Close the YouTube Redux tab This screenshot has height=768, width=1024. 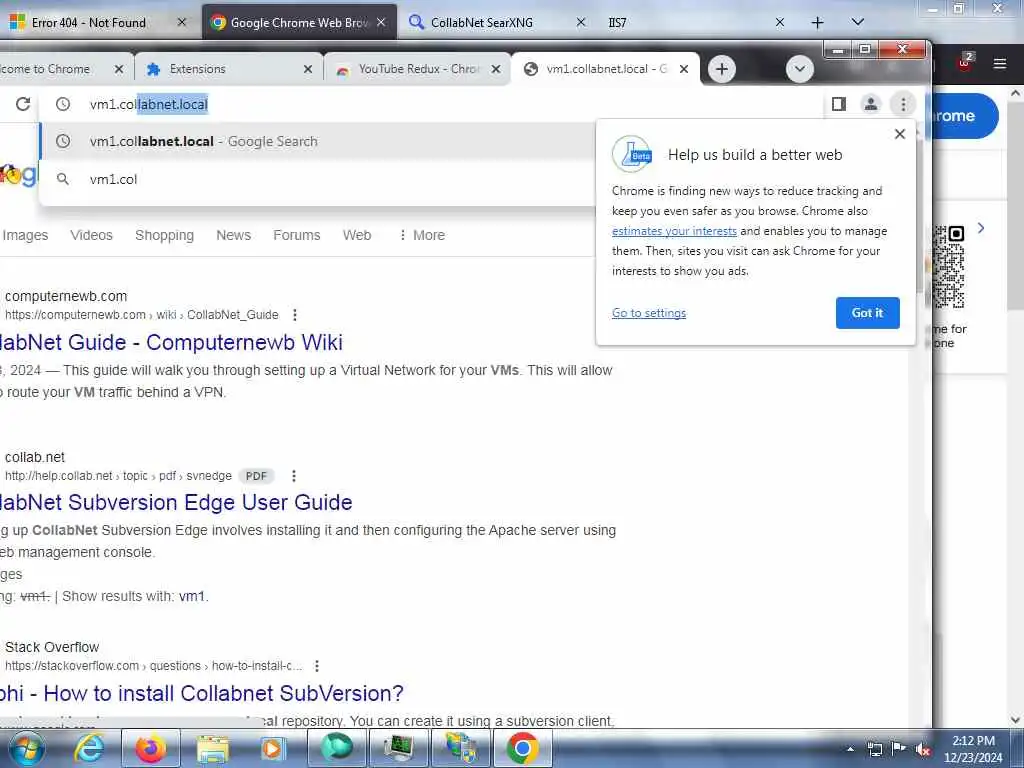tap(496, 69)
